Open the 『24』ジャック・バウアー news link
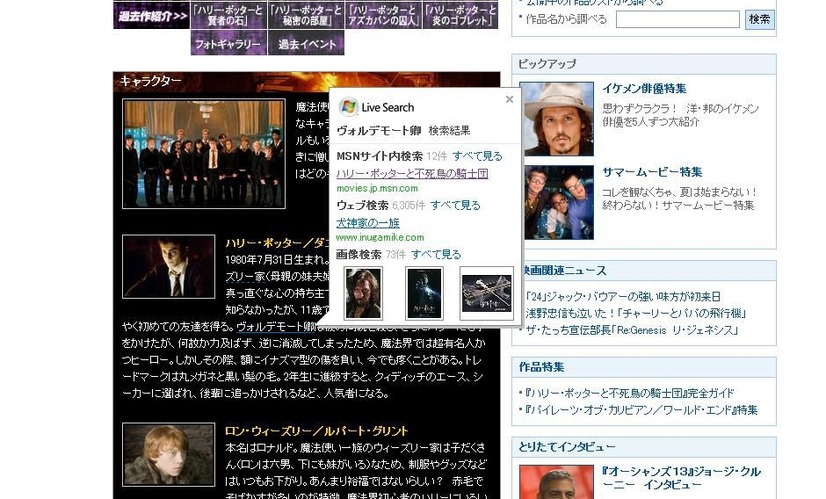Image resolution: width=826 pixels, height=499 pixels. coord(623,297)
